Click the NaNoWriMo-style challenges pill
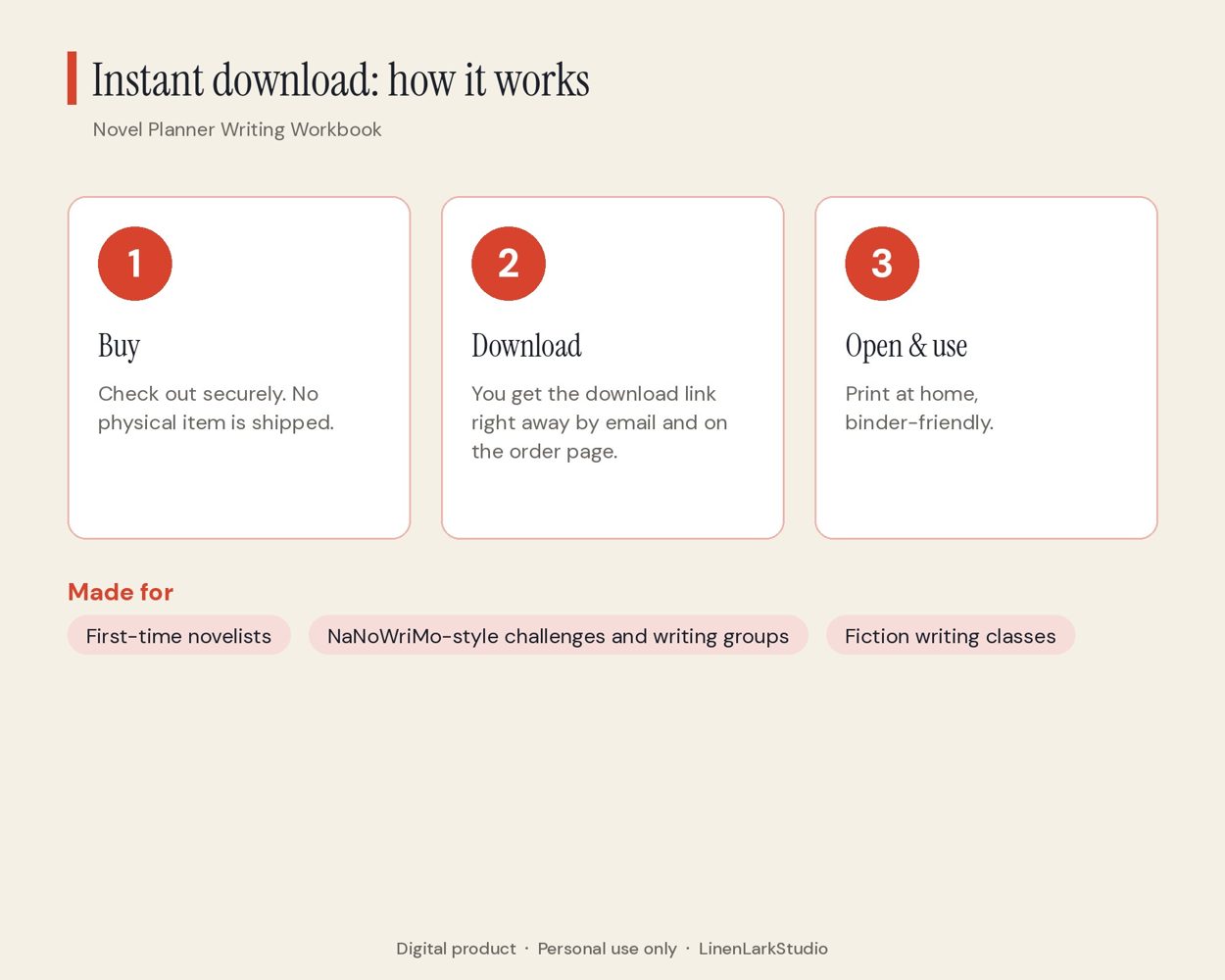The image size is (1225, 980). [x=559, y=635]
